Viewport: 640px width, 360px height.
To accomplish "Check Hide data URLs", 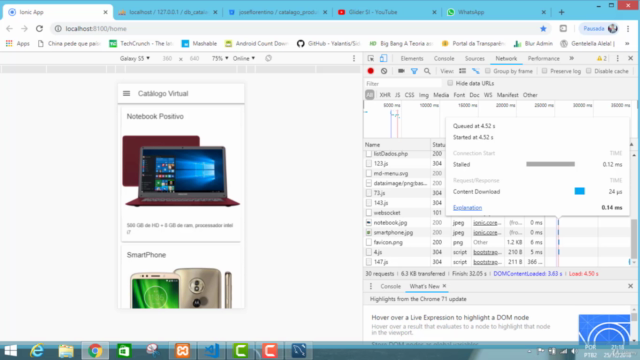I will (x=450, y=83).
